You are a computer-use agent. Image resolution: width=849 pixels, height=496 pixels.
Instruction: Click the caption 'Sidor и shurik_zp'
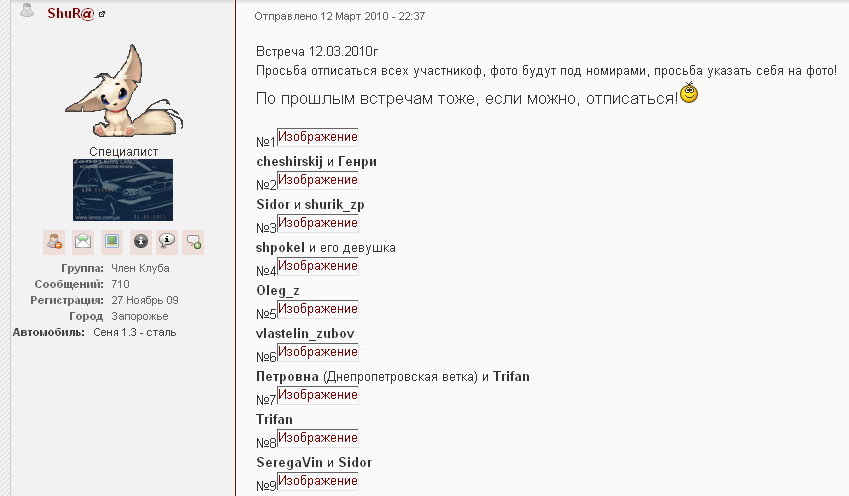(x=310, y=205)
